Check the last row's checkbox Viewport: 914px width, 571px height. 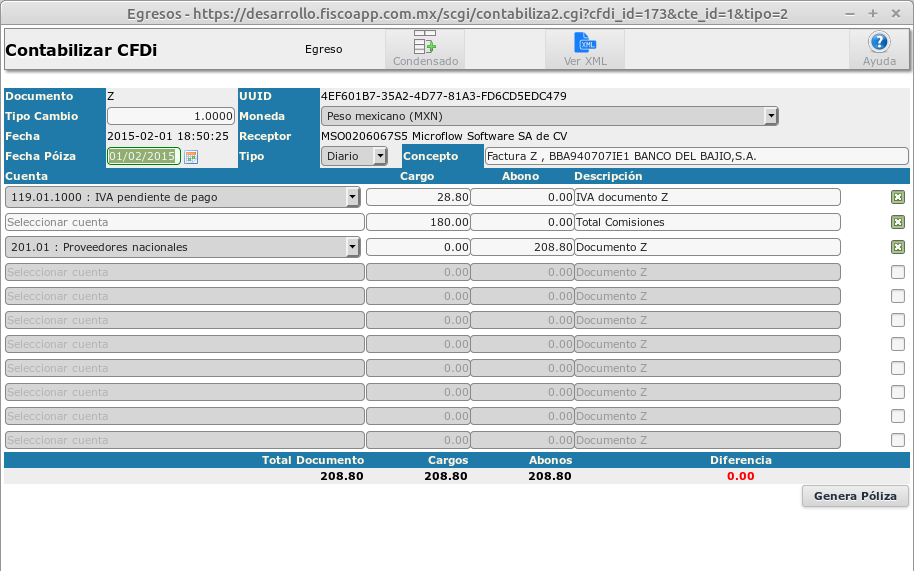click(x=897, y=440)
